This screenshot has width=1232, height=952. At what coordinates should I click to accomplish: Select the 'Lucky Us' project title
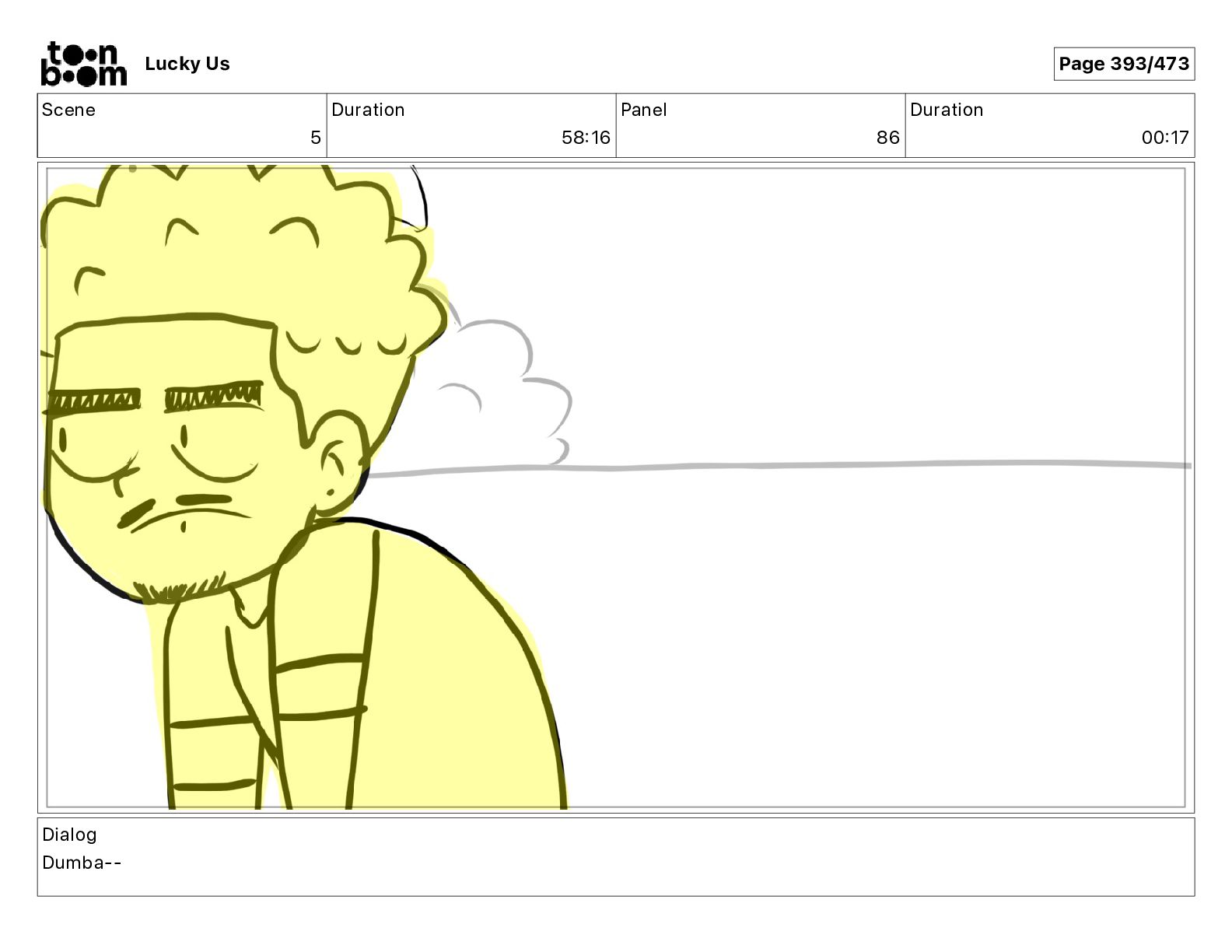coord(187,64)
